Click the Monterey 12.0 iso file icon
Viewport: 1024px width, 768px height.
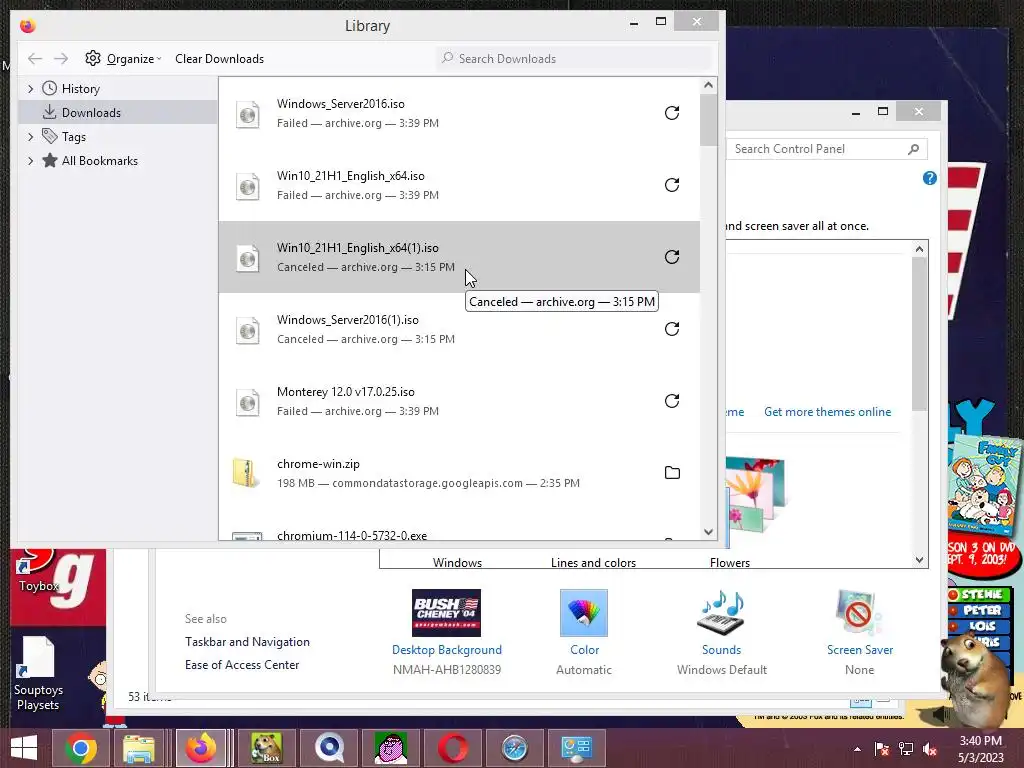tap(248, 402)
